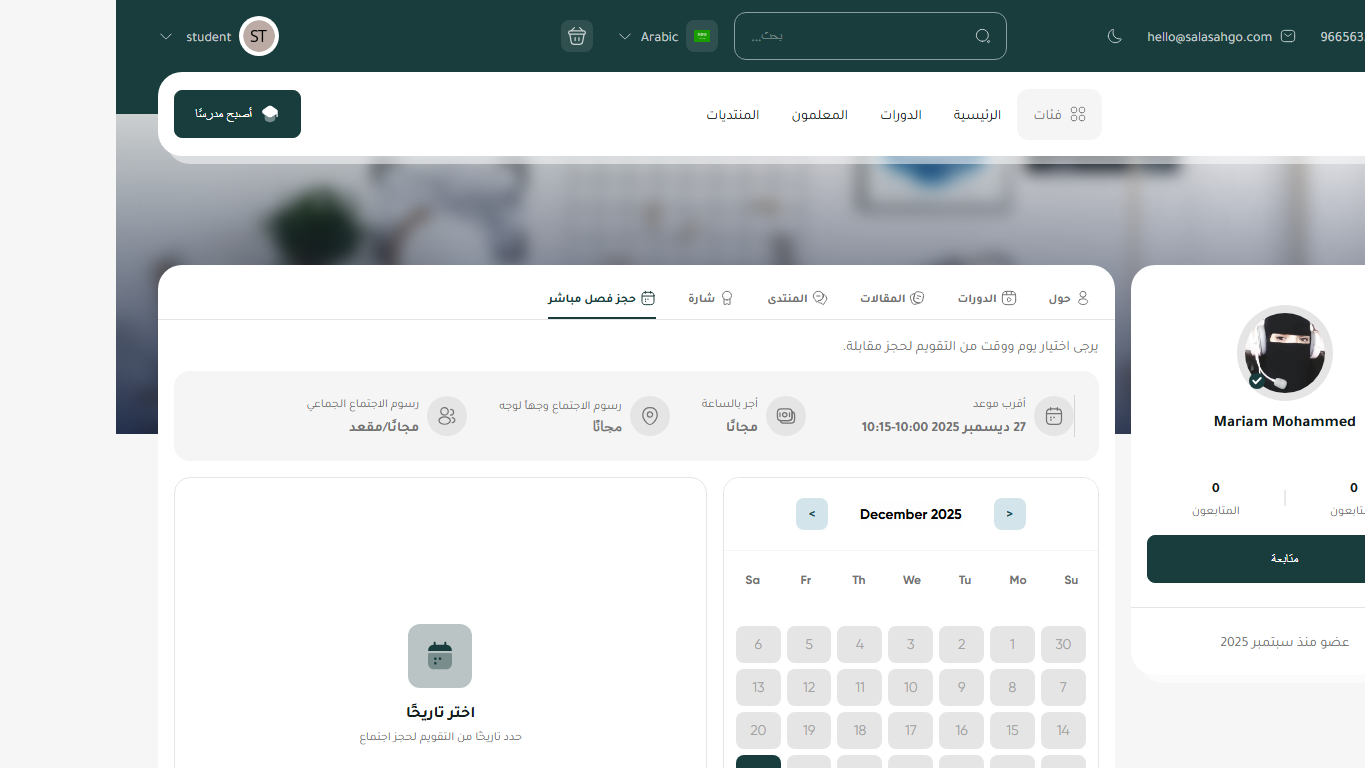Click the hourly rate money icon

(x=786, y=416)
